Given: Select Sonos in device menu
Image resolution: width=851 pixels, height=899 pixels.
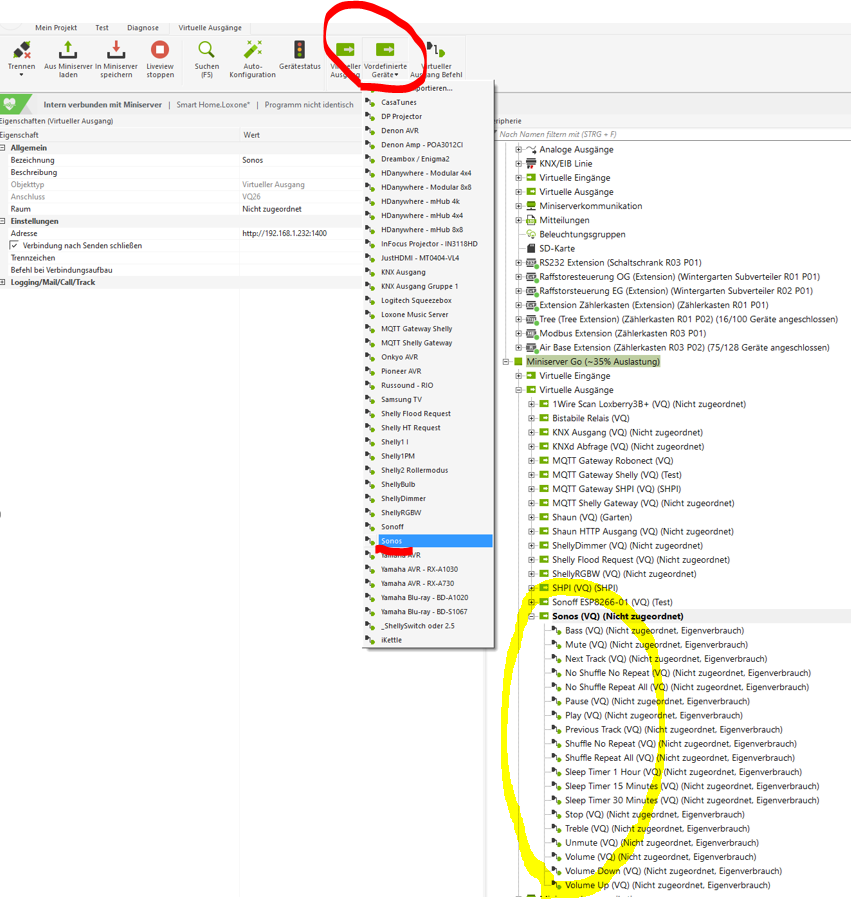Looking at the screenshot, I should pyautogui.click(x=435, y=541).
